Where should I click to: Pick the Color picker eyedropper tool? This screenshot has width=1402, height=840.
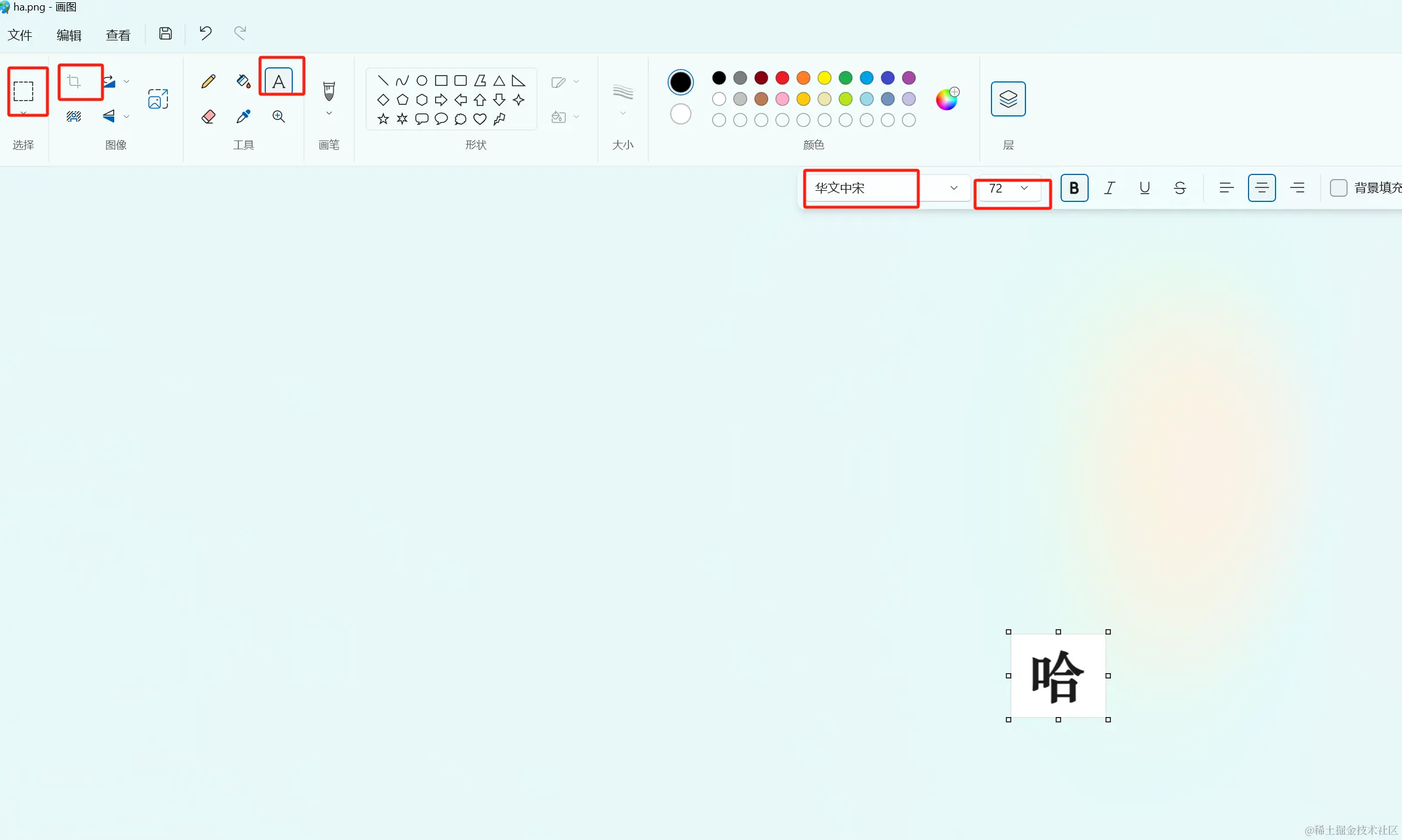point(243,116)
